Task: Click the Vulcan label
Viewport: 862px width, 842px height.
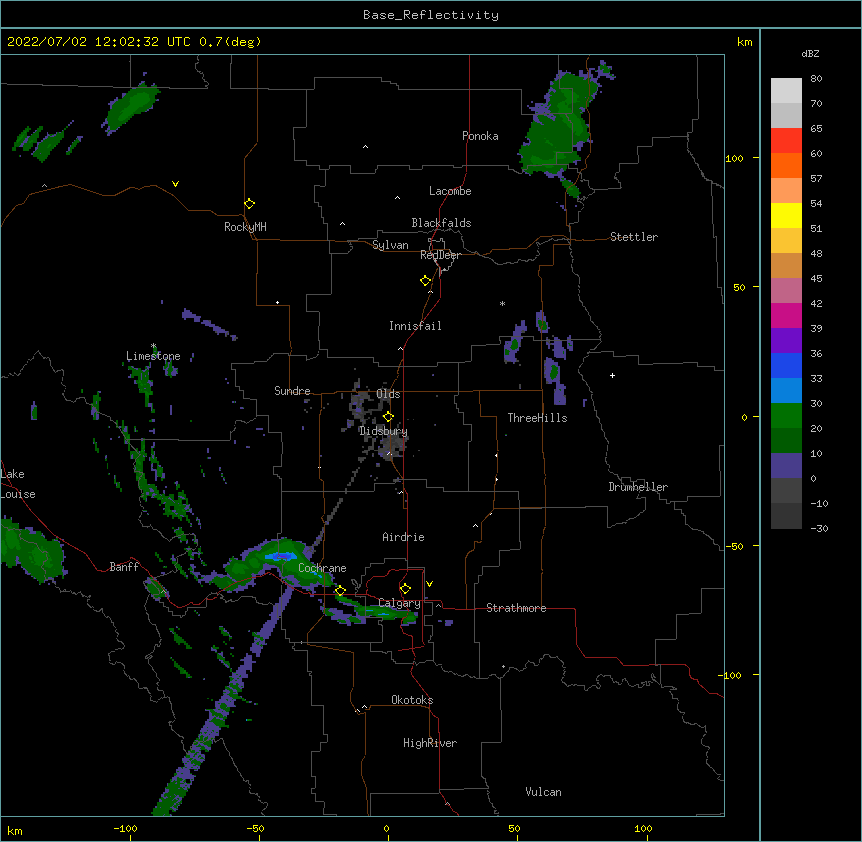Action: 543,792
